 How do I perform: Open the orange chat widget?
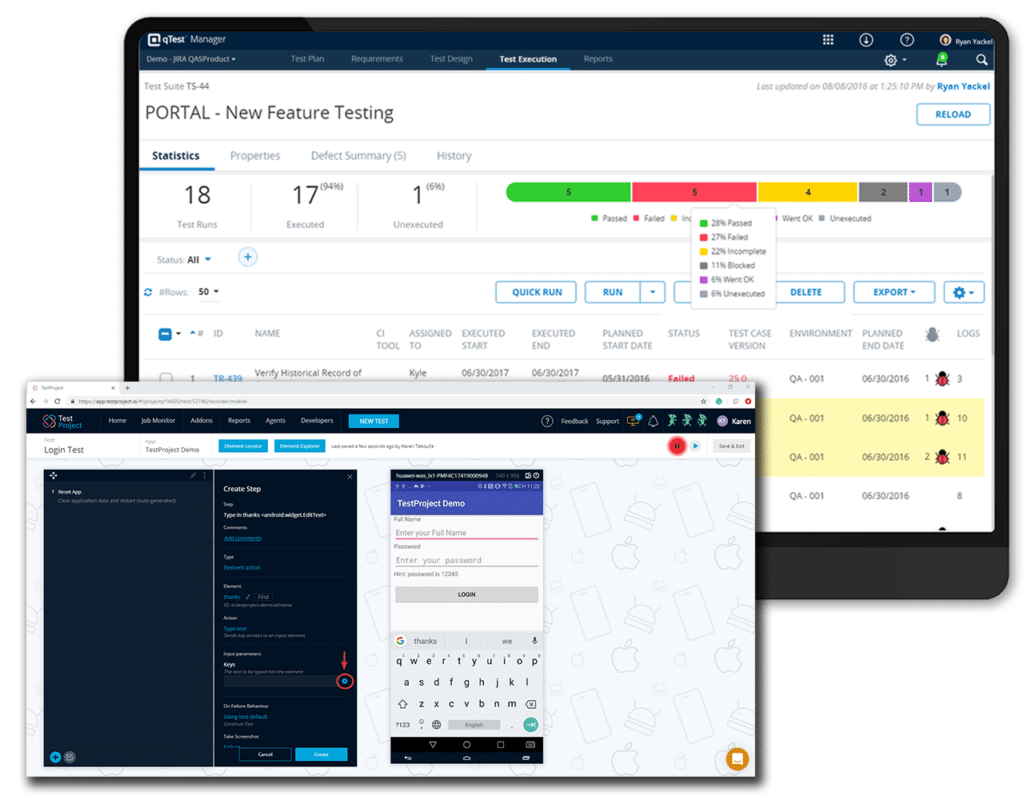coord(737,759)
